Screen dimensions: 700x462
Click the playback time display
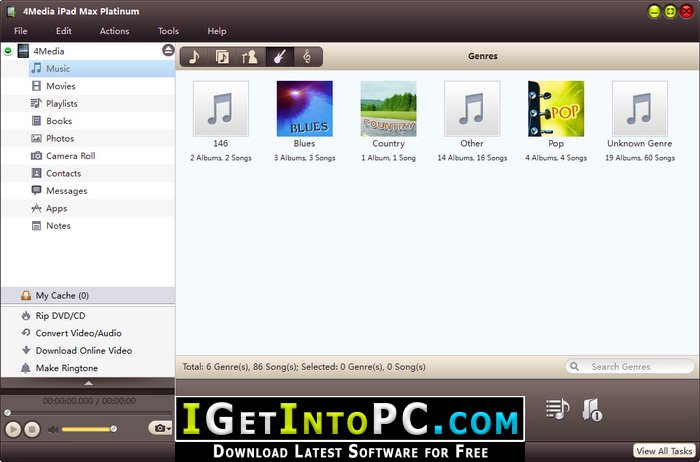coord(89,401)
